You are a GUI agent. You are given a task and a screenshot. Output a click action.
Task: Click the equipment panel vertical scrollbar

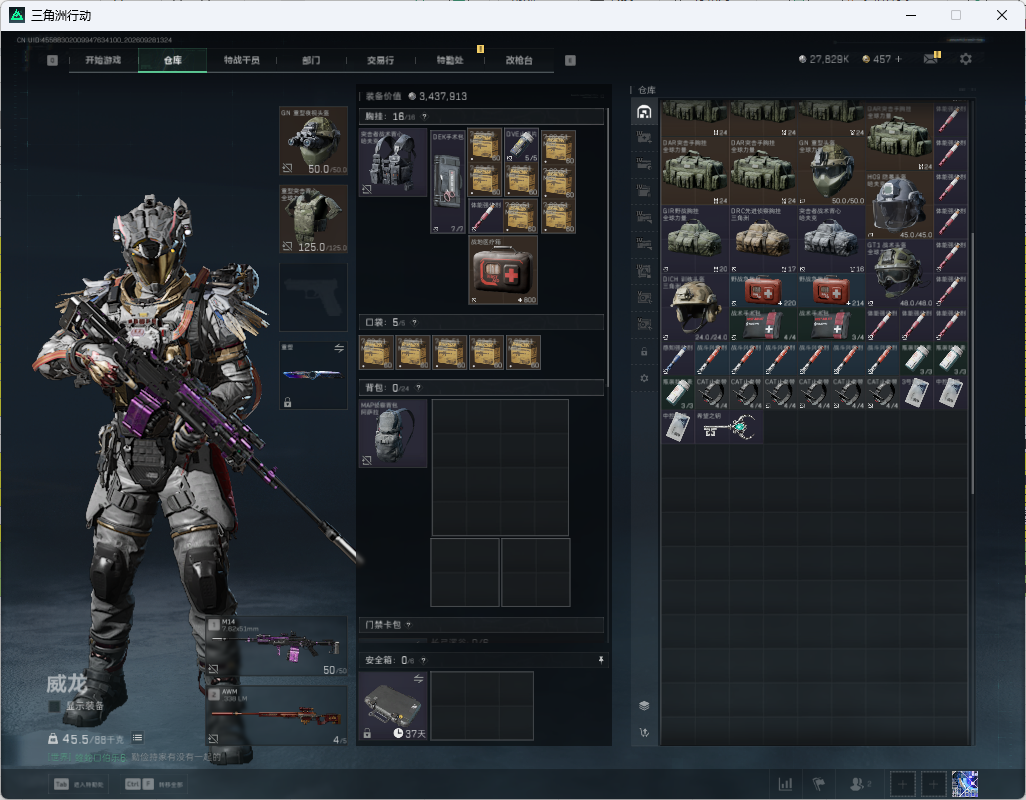(608, 249)
